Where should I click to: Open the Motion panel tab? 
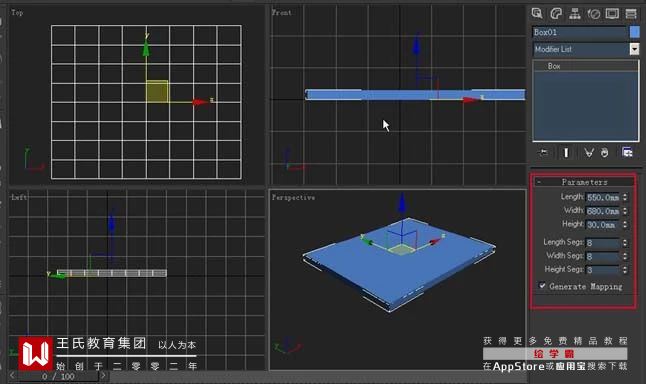(x=594, y=13)
